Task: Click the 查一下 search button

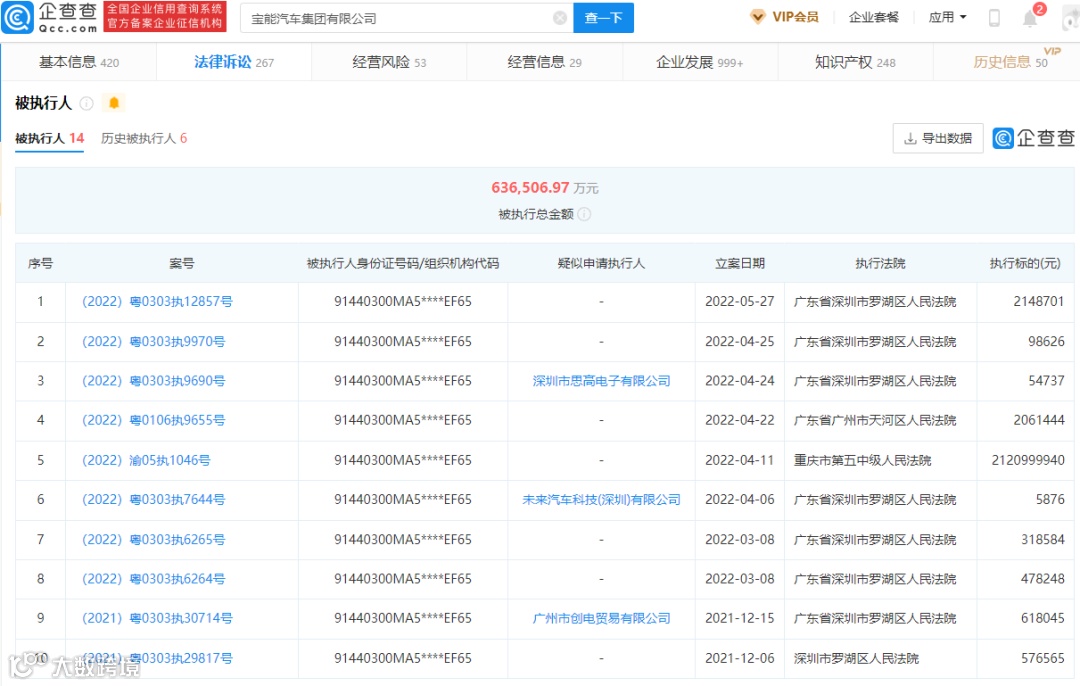Action: 603,18
